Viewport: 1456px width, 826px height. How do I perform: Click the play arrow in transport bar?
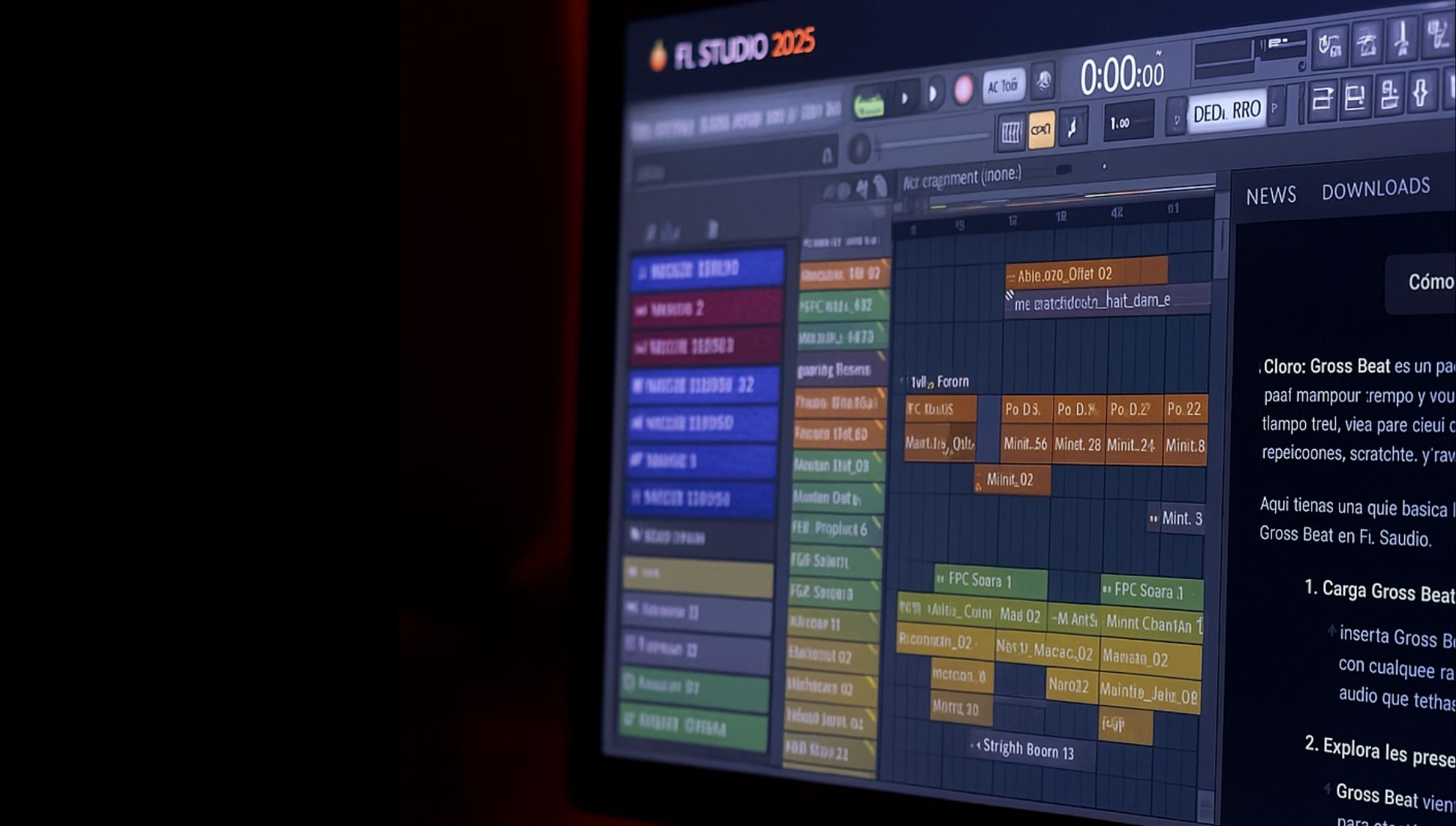[933, 93]
